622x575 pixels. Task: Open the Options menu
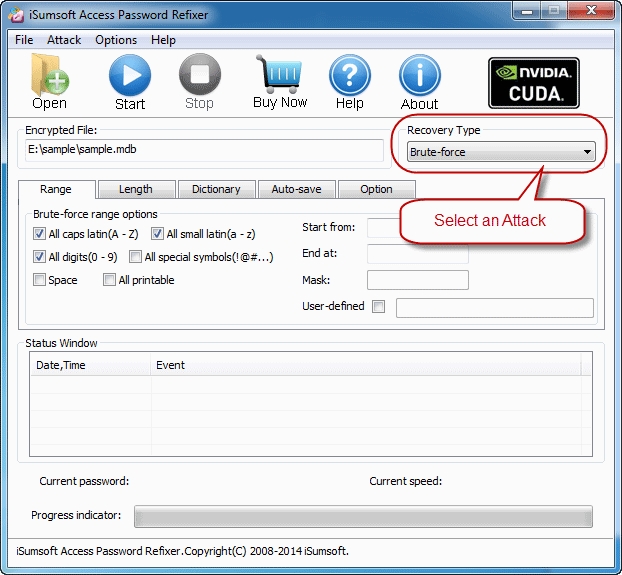(116, 40)
